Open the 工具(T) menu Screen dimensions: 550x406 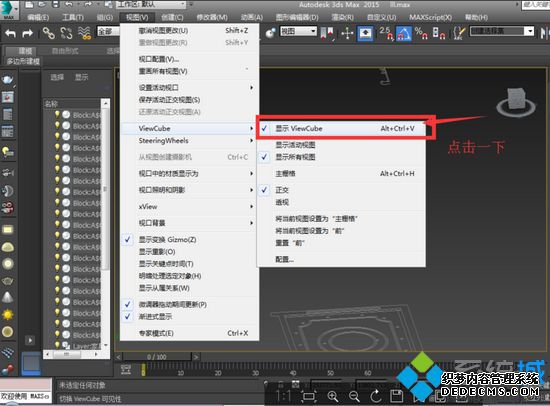pos(73,17)
